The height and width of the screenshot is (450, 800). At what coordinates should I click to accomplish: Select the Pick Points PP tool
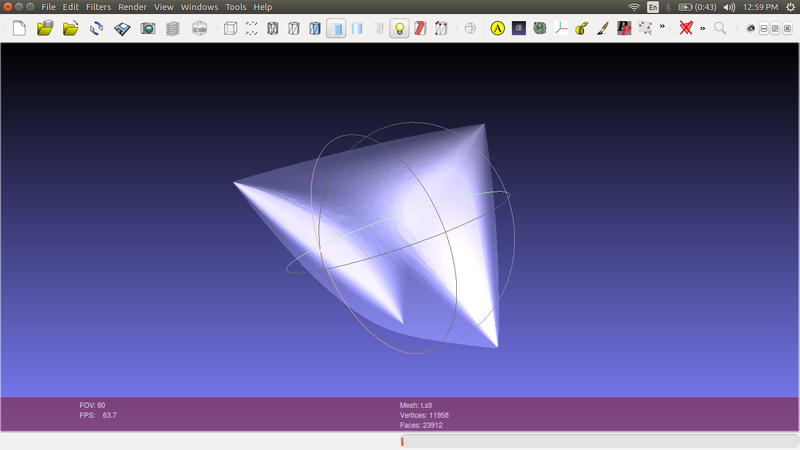click(624, 28)
